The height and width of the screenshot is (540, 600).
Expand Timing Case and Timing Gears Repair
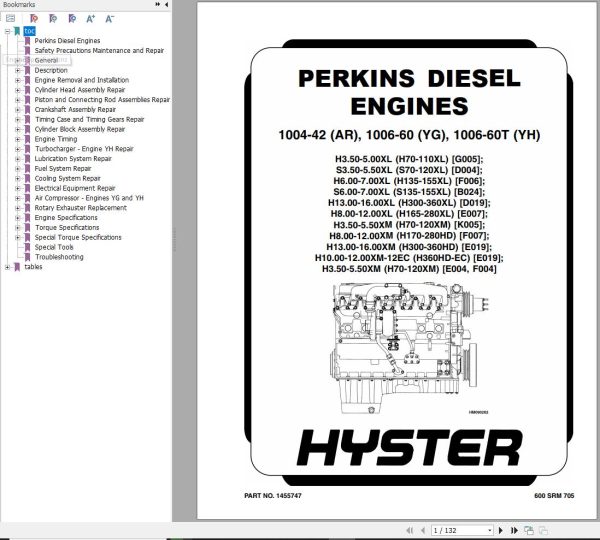coord(18,120)
